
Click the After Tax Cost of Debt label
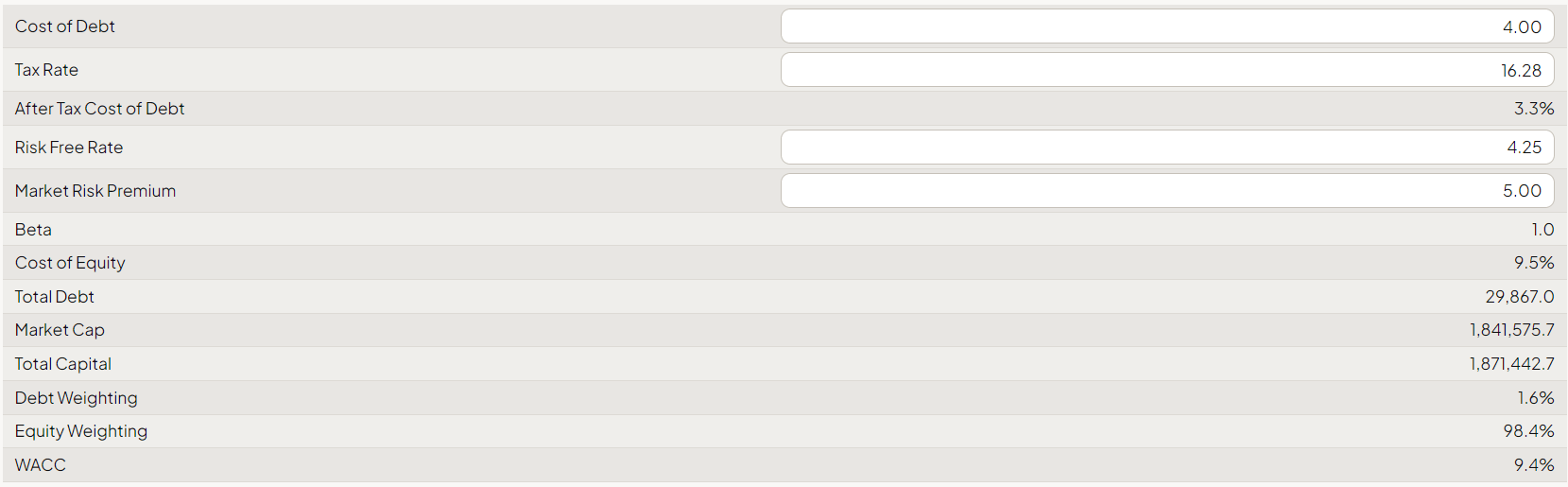[99, 109]
